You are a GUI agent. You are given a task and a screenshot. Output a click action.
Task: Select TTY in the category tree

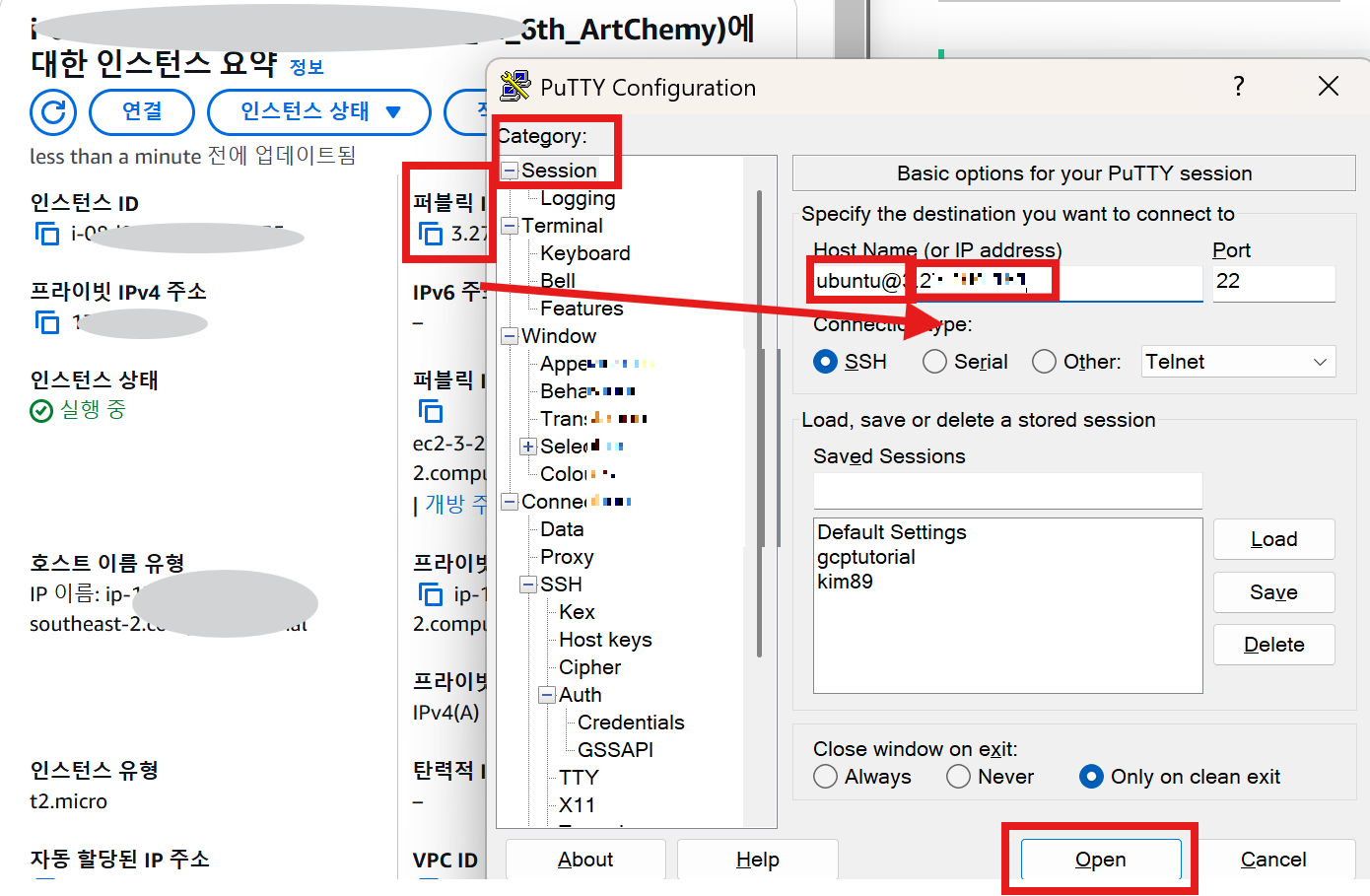579,778
